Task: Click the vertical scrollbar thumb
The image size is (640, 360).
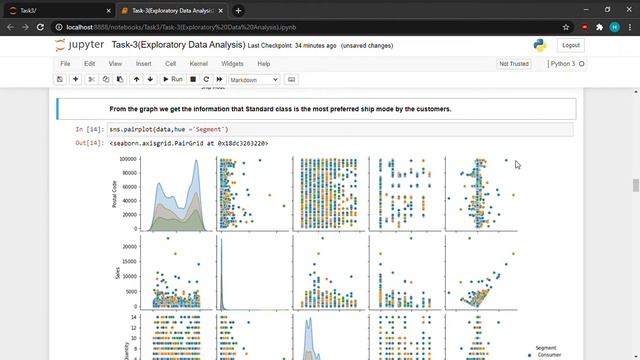Action: point(636,185)
